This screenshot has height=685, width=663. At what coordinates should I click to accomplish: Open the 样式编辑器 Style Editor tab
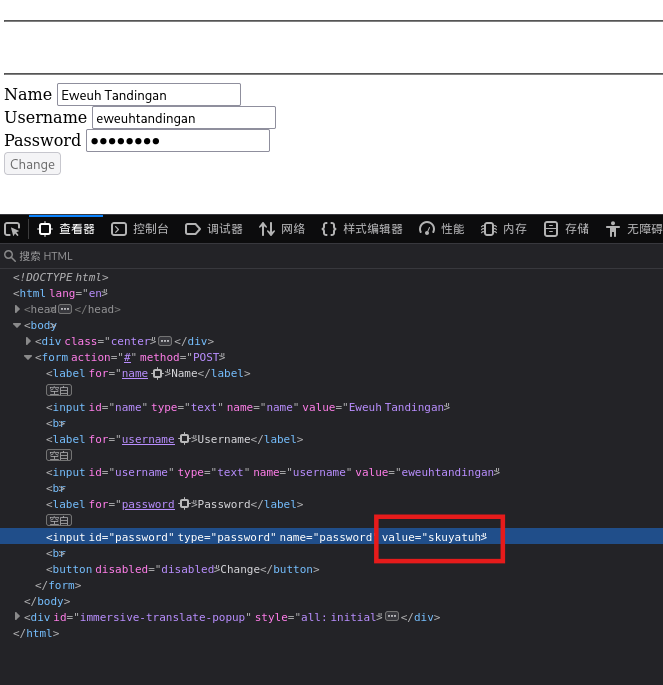click(x=362, y=229)
